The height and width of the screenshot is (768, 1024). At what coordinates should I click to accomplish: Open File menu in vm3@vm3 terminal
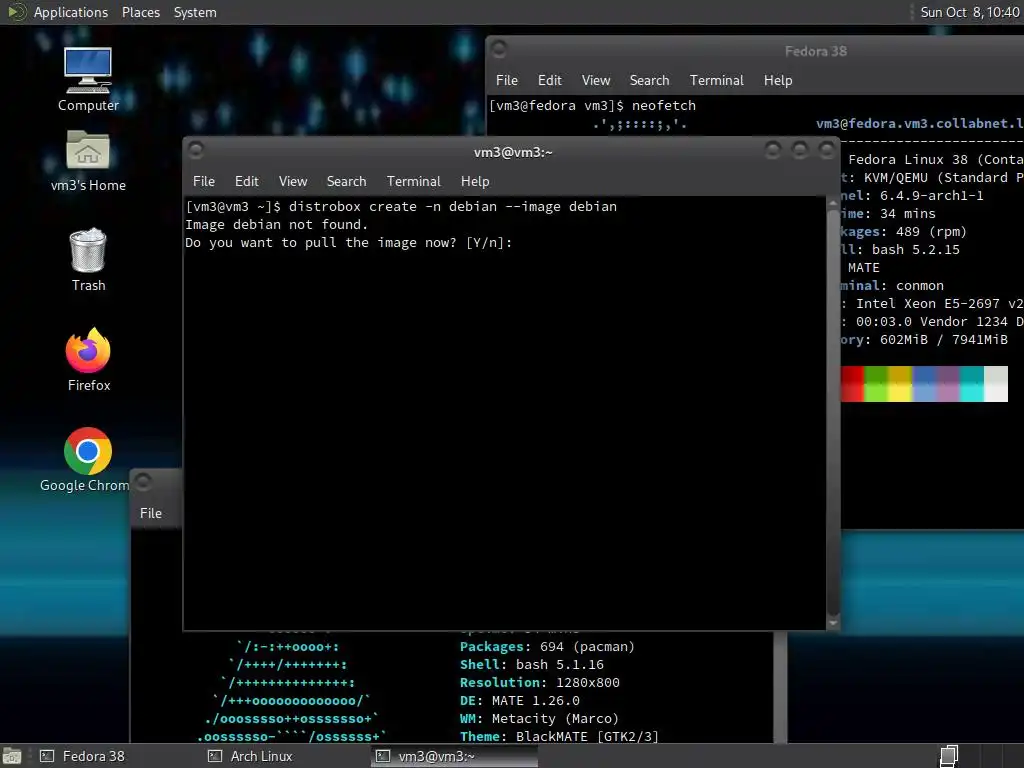coord(204,181)
